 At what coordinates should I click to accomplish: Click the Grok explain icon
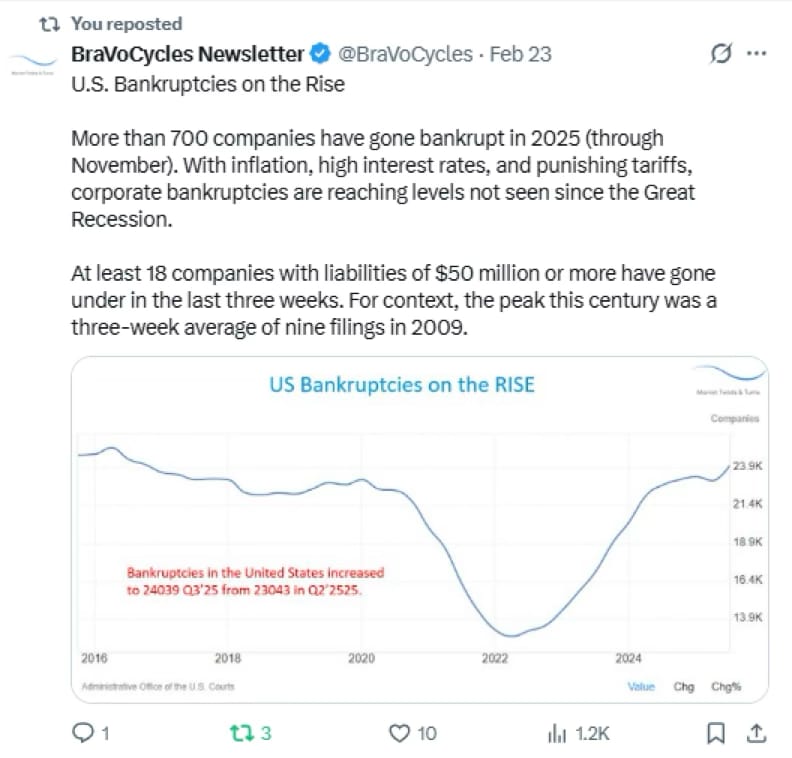pos(718,54)
